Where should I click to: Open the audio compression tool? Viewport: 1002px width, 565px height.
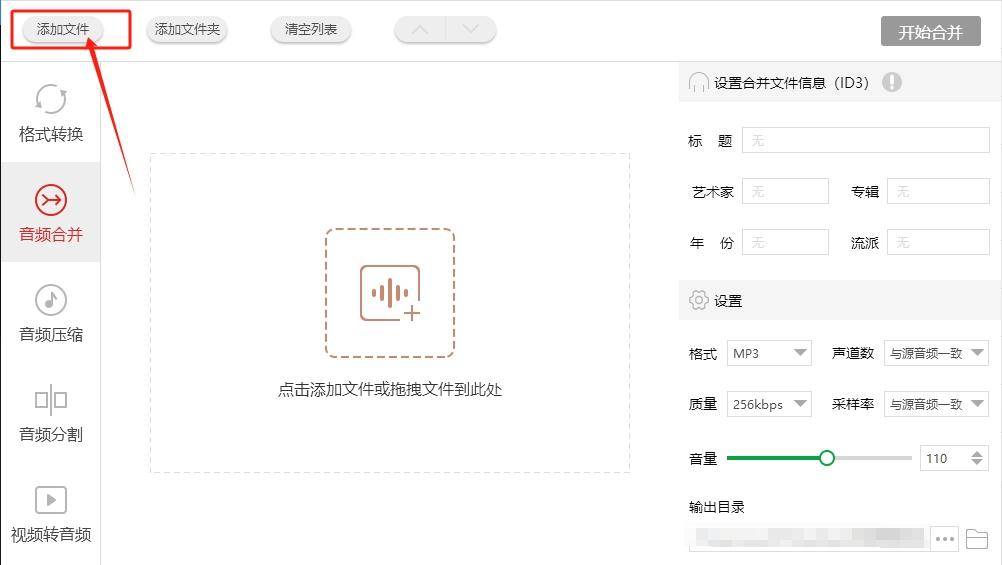point(51,300)
